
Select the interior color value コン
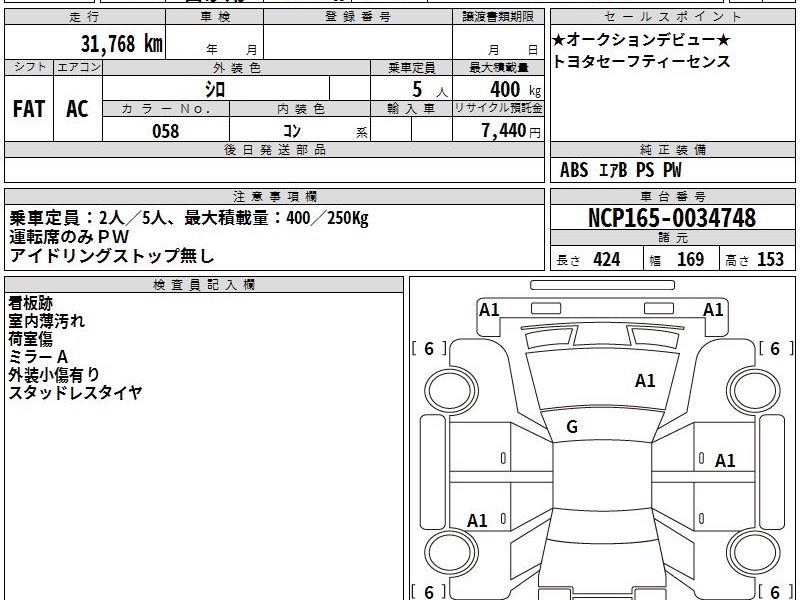tap(292, 131)
